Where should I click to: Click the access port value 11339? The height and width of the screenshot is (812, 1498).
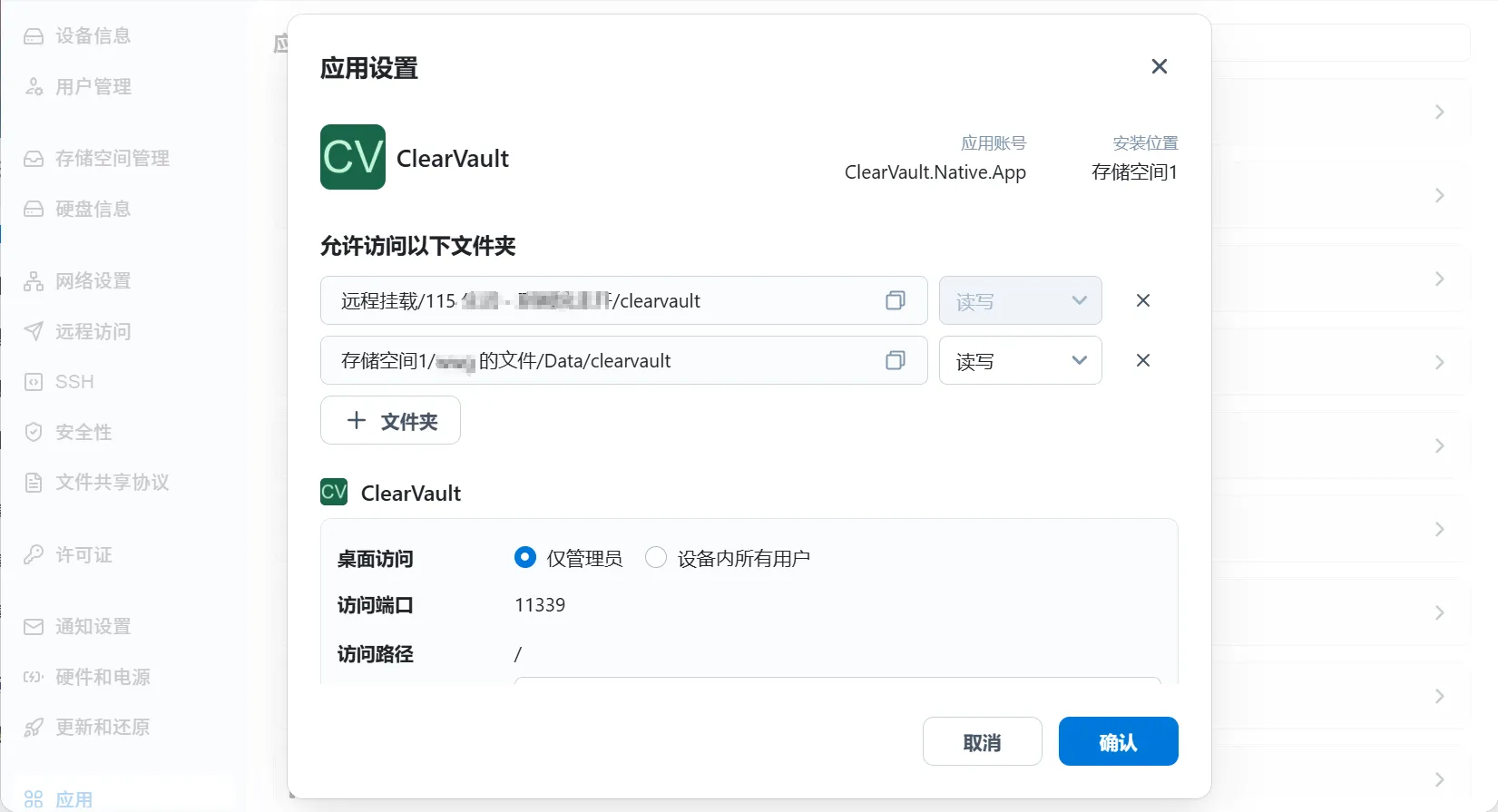click(x=540, y=605)
